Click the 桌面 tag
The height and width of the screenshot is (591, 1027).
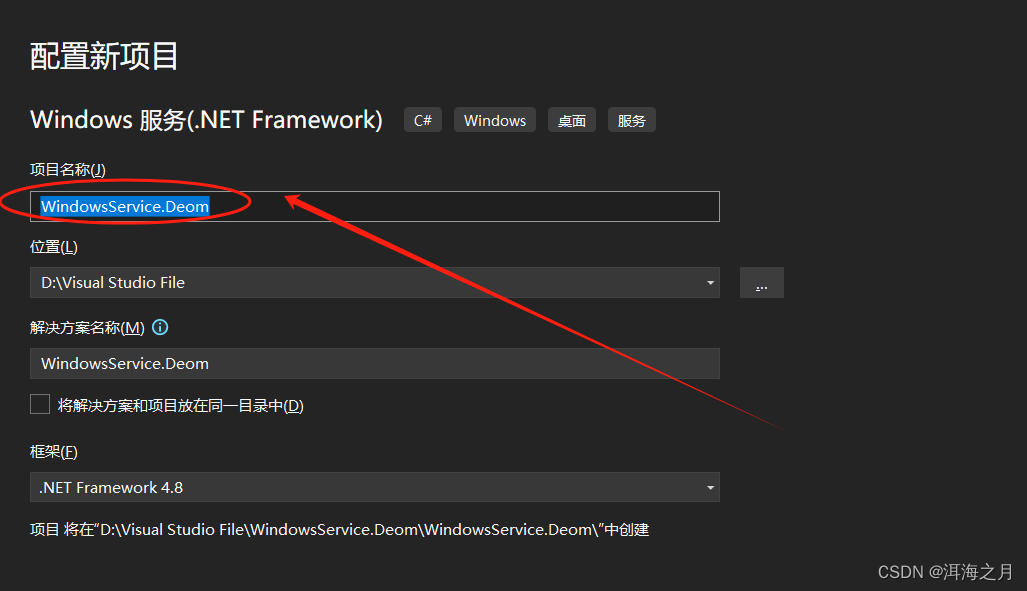coord(572,120)
